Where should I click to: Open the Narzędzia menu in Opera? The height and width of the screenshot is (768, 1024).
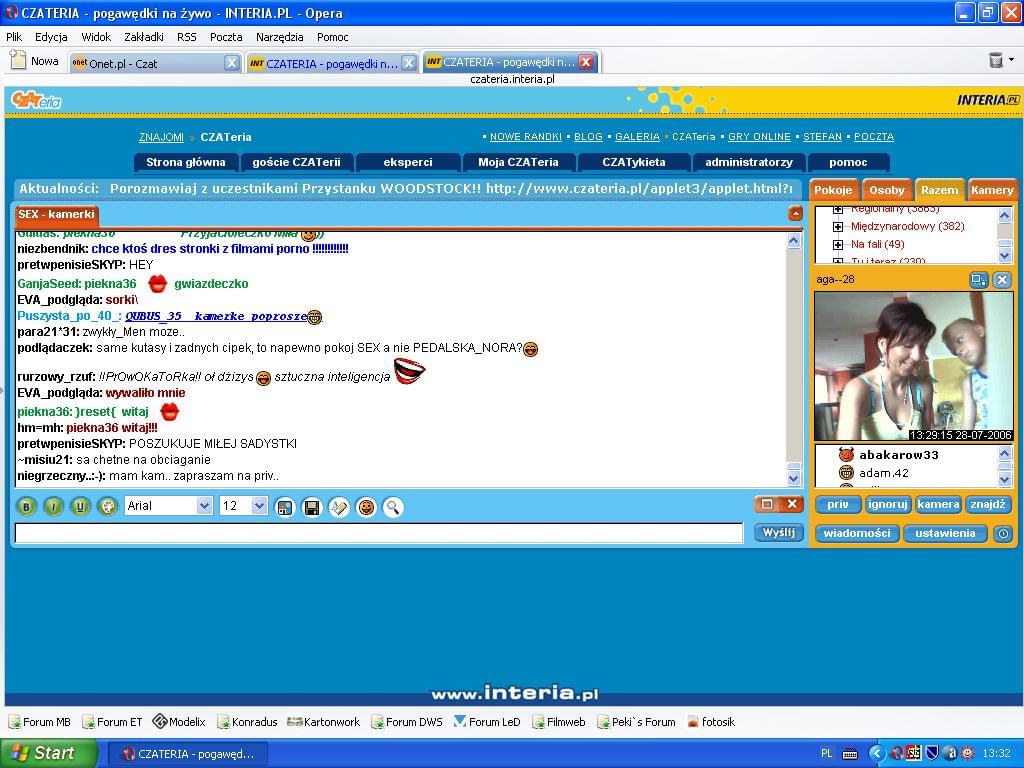point(280,37)
